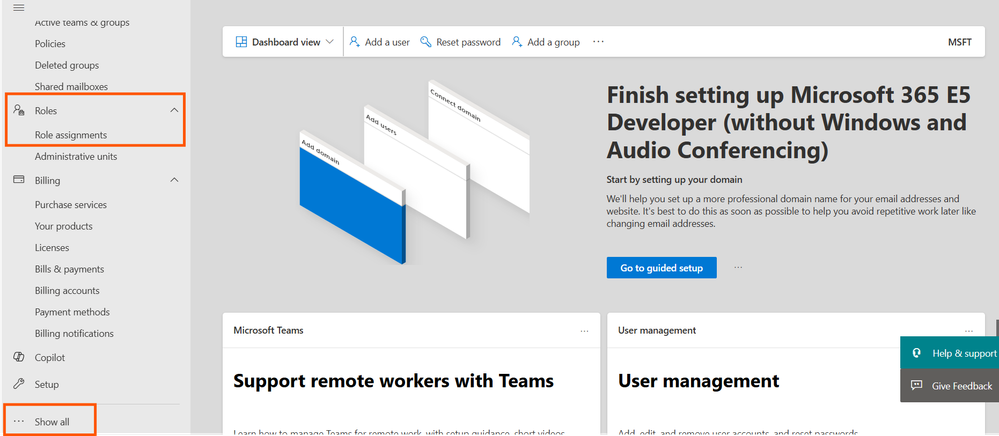Click the Show all ellipsis icon
Image resolution: width=999 pixels, height=436 pixels.
(x=19, y=422)
